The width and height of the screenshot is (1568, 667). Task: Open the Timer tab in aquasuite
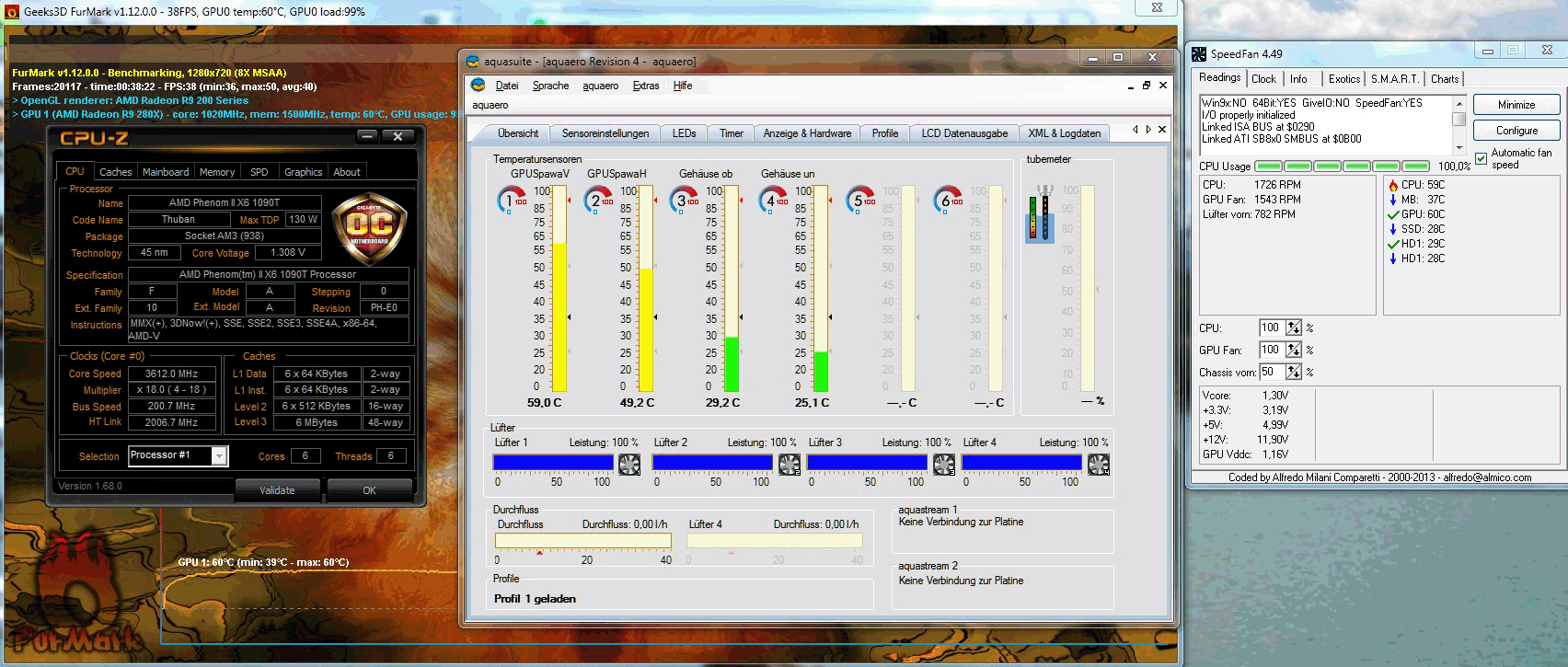732,133
